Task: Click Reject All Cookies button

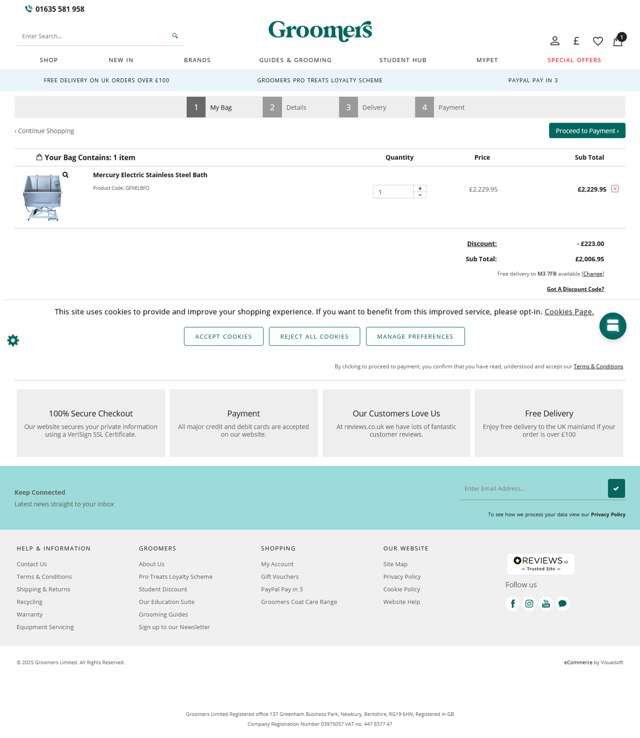Action: point(314,337)
